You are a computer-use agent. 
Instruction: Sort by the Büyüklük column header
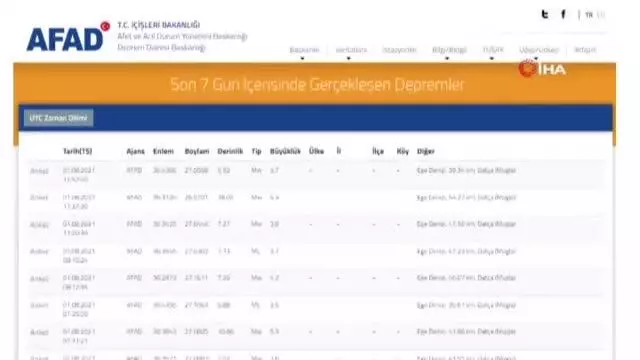tap(285, 151)
